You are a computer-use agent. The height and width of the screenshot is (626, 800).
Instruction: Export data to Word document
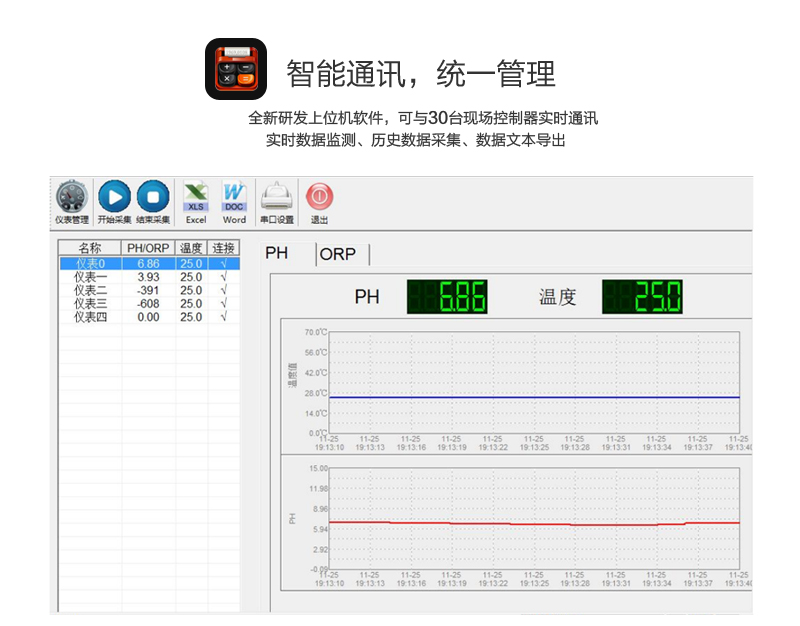point(234,201)
